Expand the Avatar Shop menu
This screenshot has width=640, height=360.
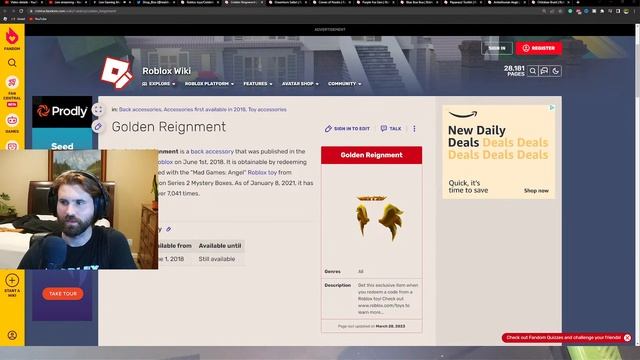point(300,84)
